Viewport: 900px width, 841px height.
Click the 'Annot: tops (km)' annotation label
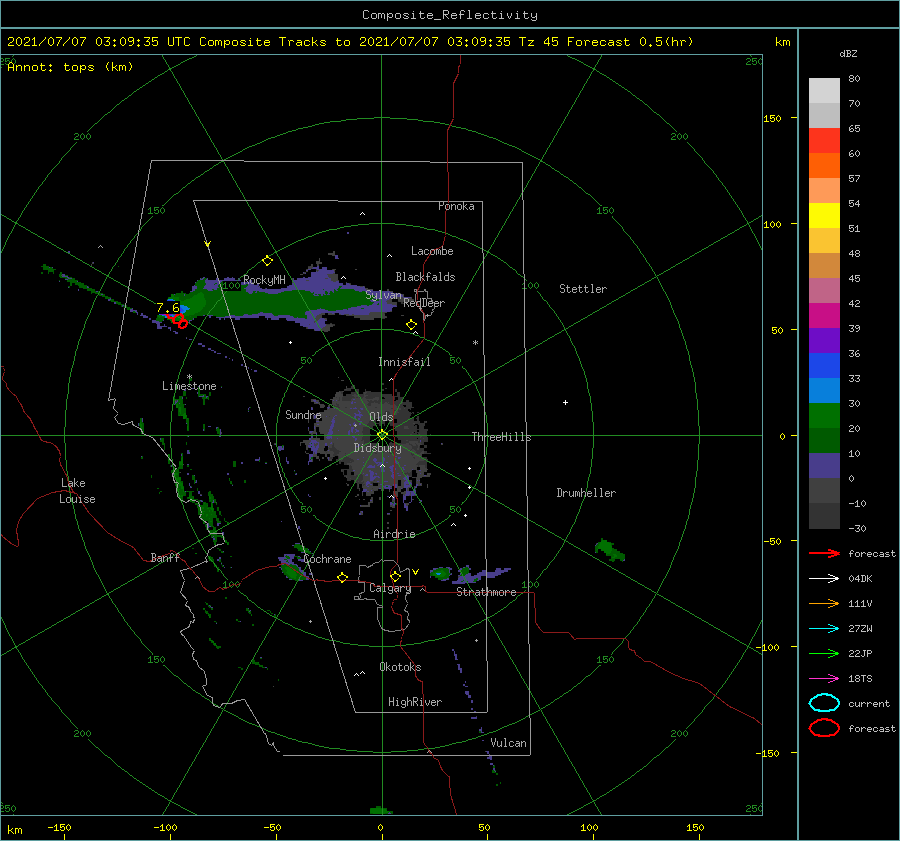pos(70,67)
